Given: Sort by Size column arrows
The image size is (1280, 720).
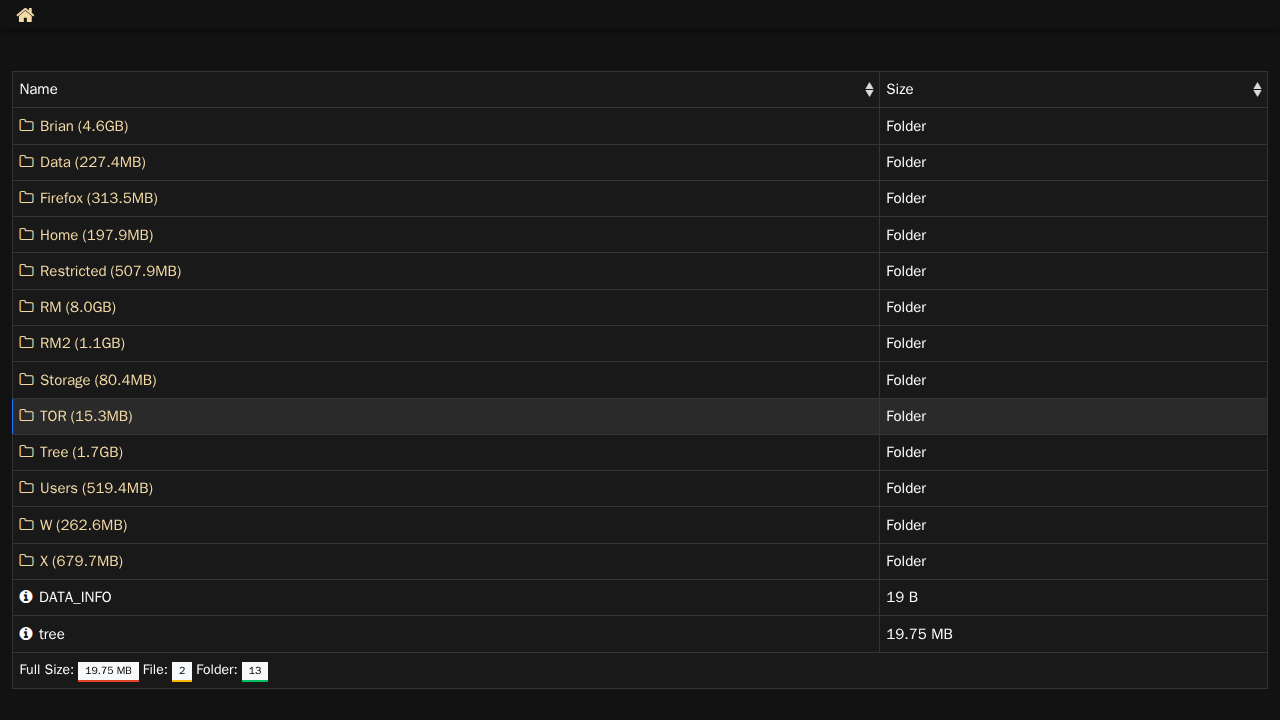Looking at the screenshot, I should click(1257, 89).
